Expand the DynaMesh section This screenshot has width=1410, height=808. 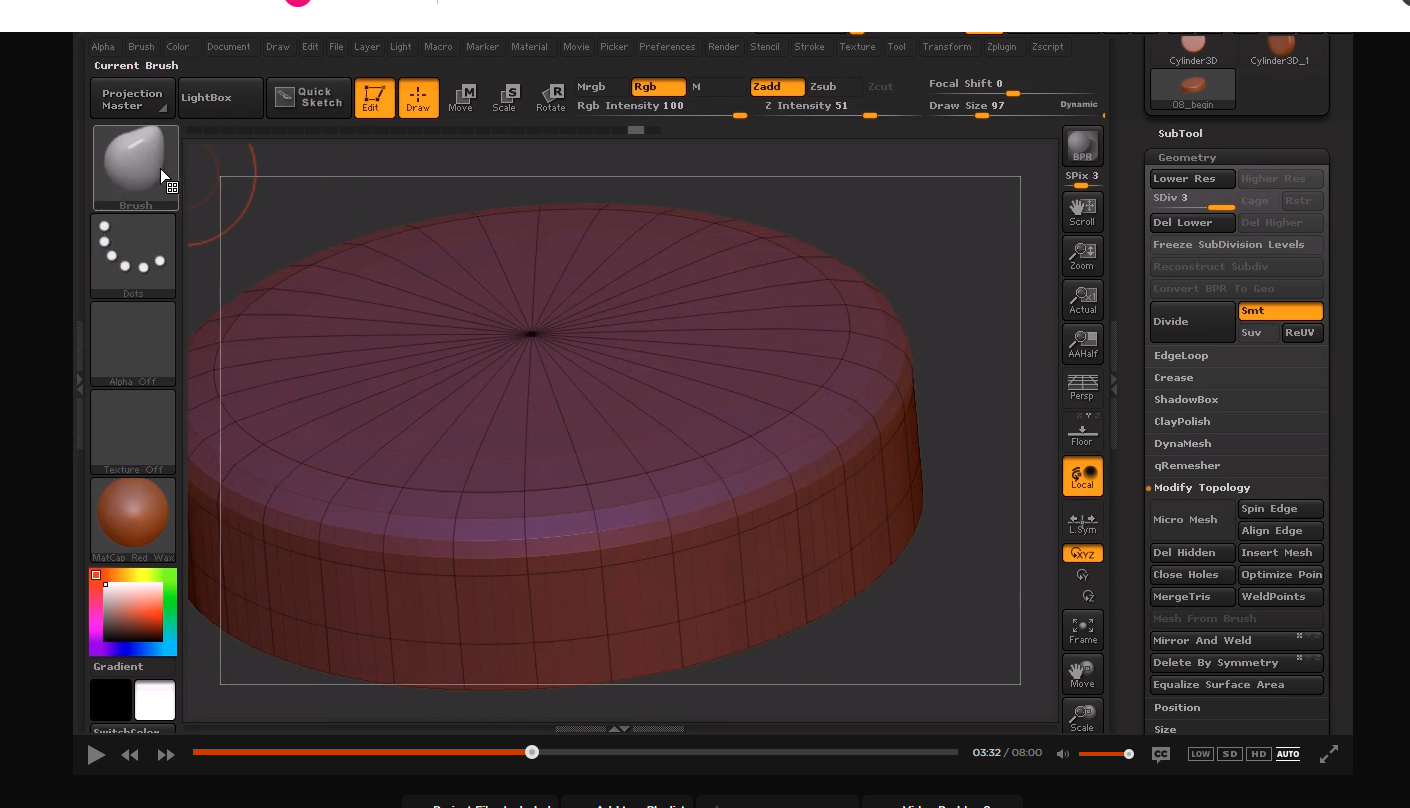tap(1182, 444)
